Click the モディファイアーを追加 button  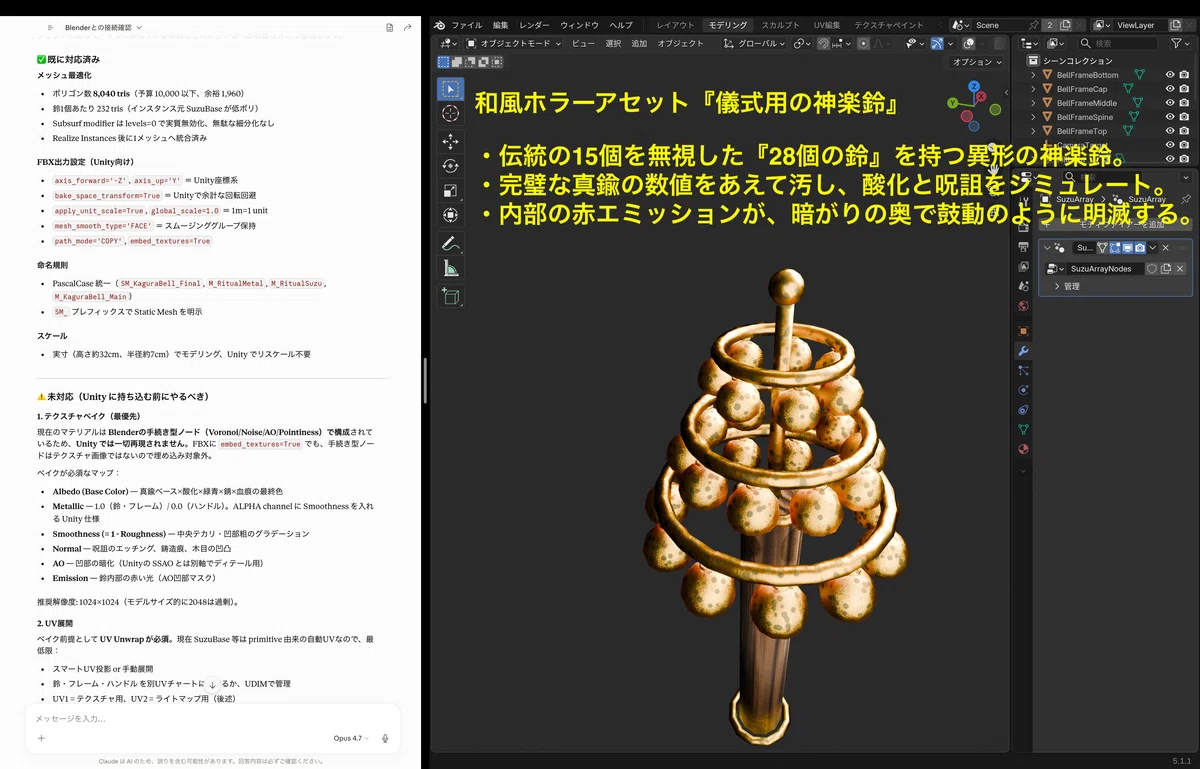click(x=1115, y=225)
